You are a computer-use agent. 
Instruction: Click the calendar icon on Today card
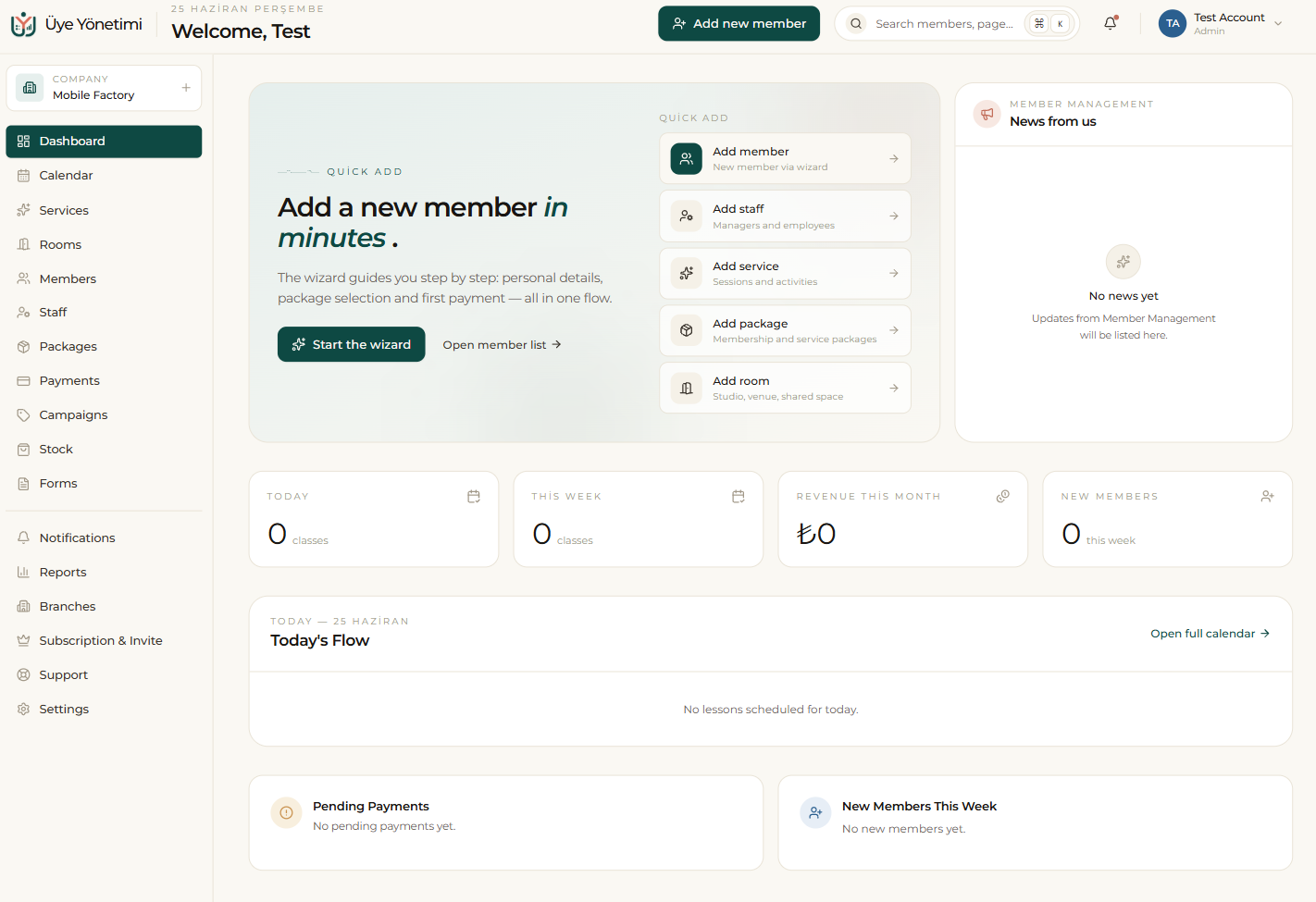tap(474, 497)
